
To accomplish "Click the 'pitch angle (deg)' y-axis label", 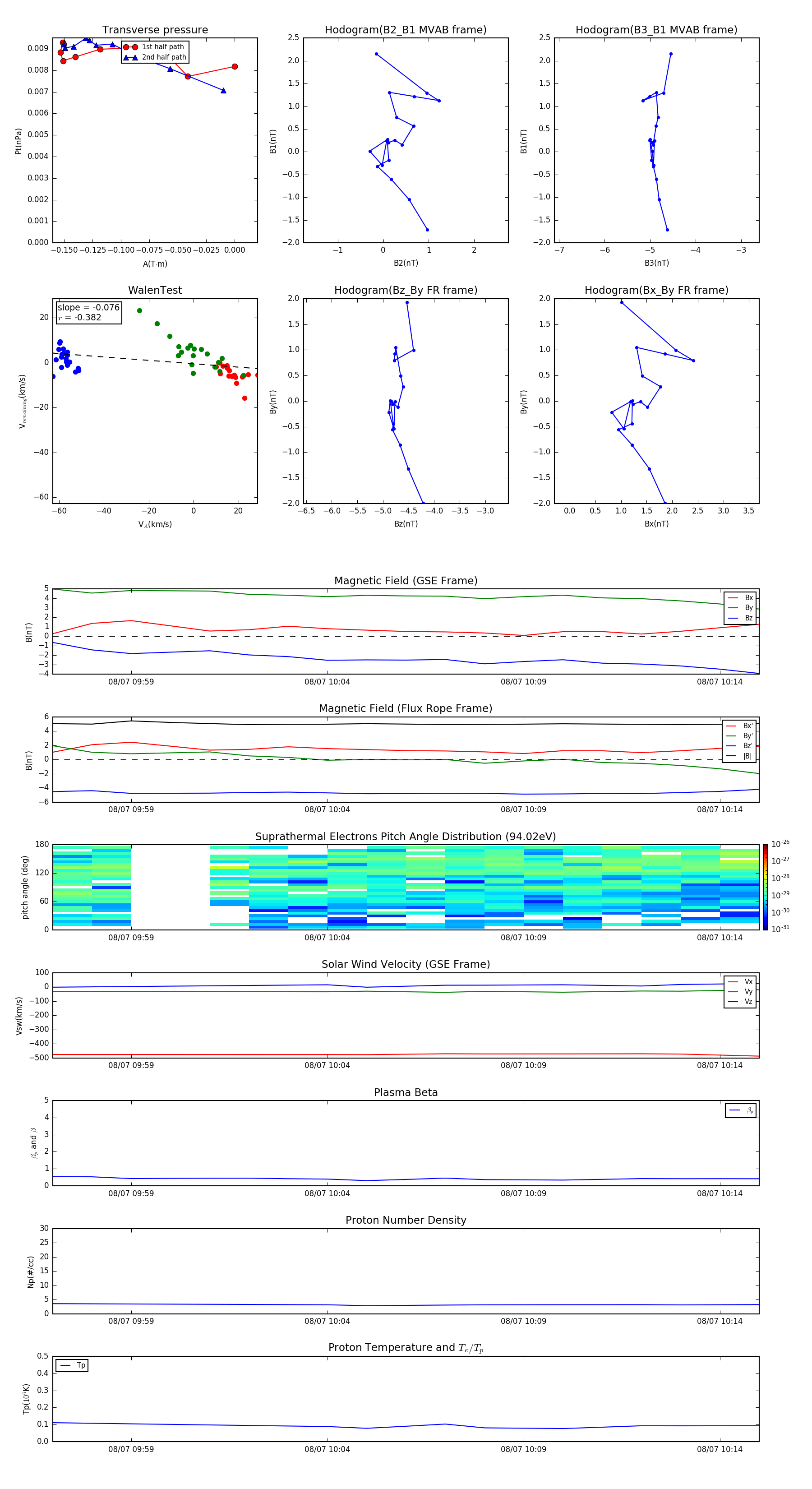I will 25,887.
